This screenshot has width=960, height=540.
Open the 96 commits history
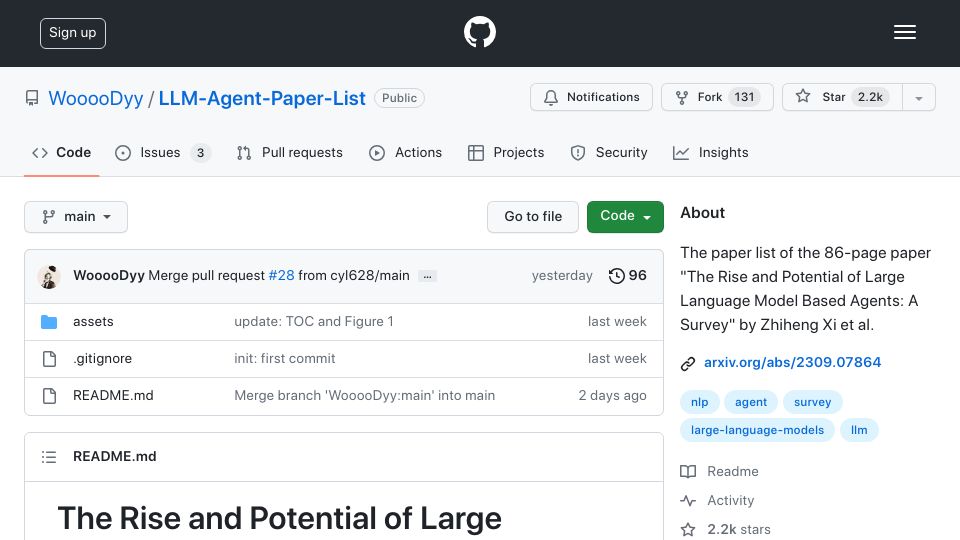(x=628, y=276)
